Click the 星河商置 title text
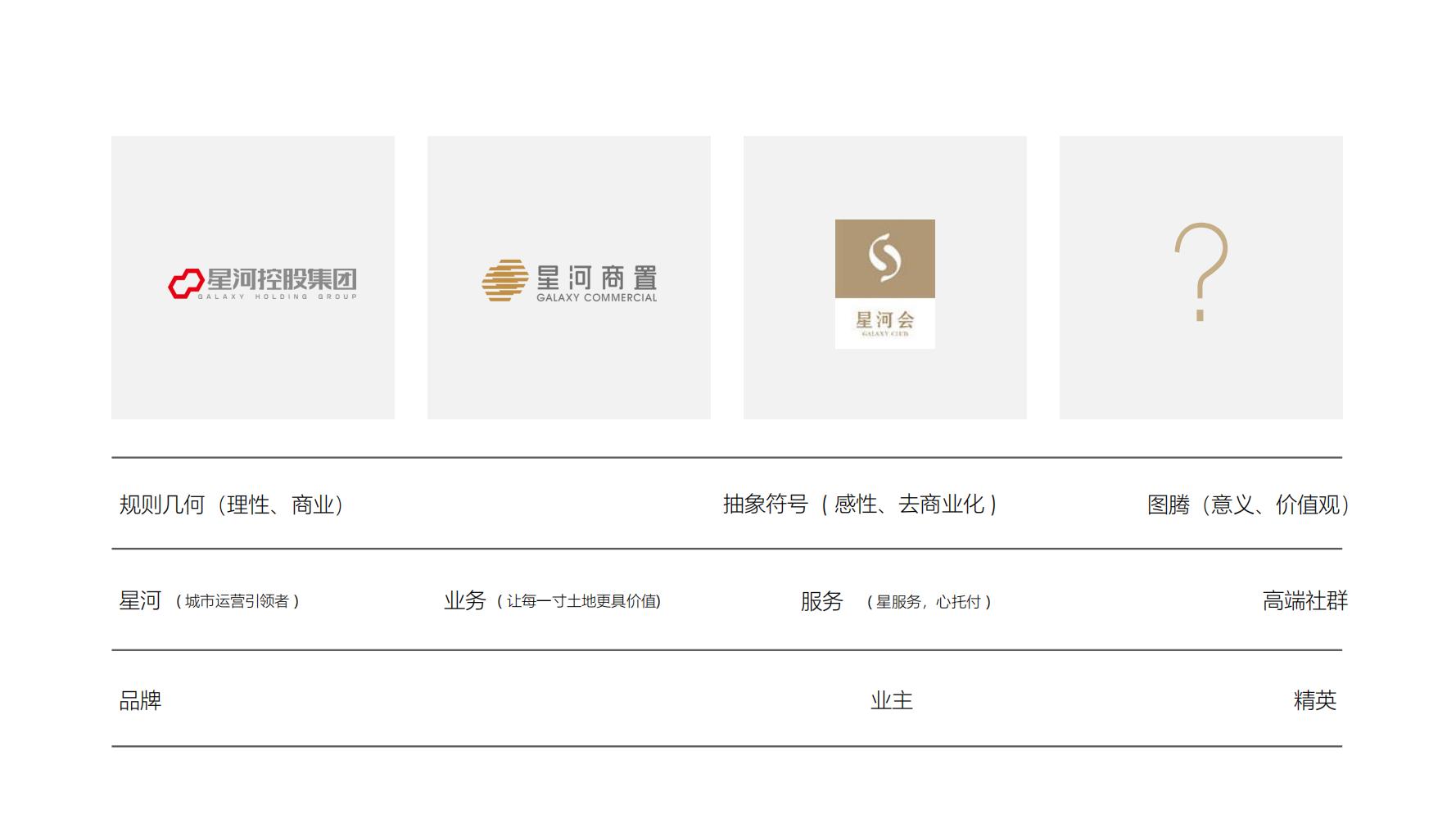 click(x=597, y=278)
